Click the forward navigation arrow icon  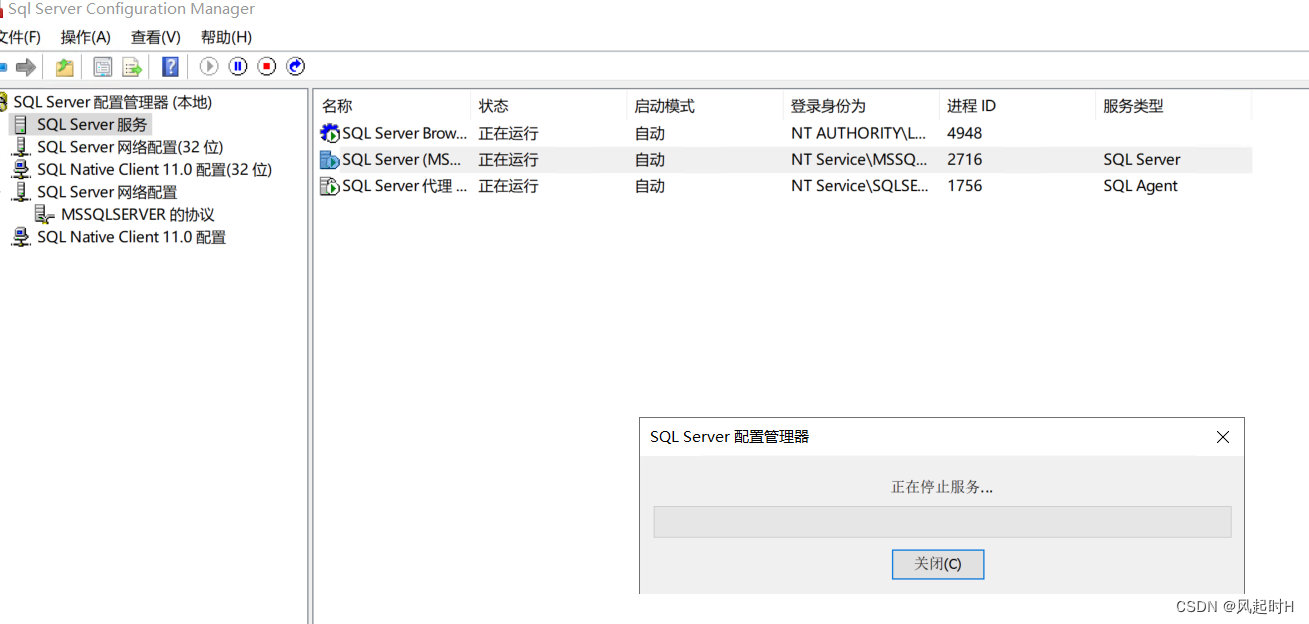[27, 66]
